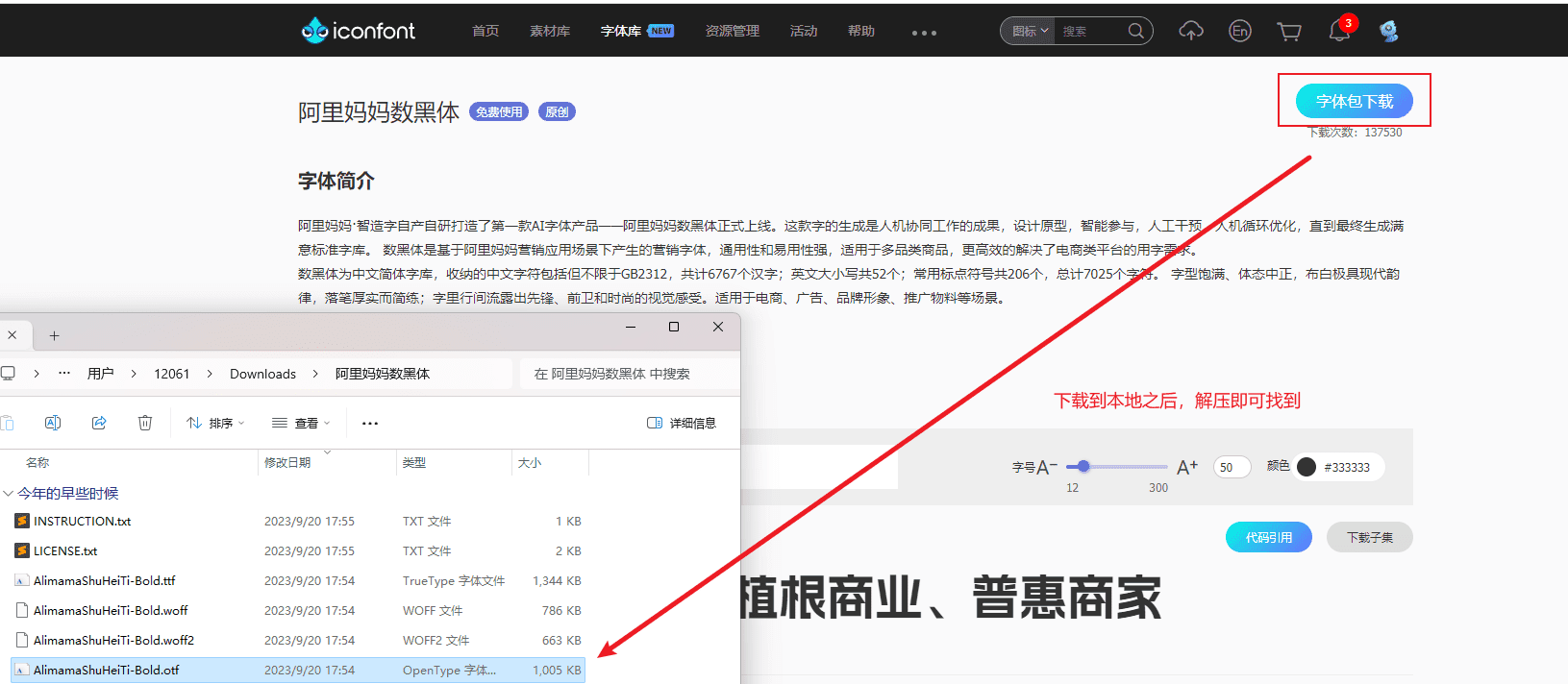Click the #333333 color swatch

click(1307, 467)
